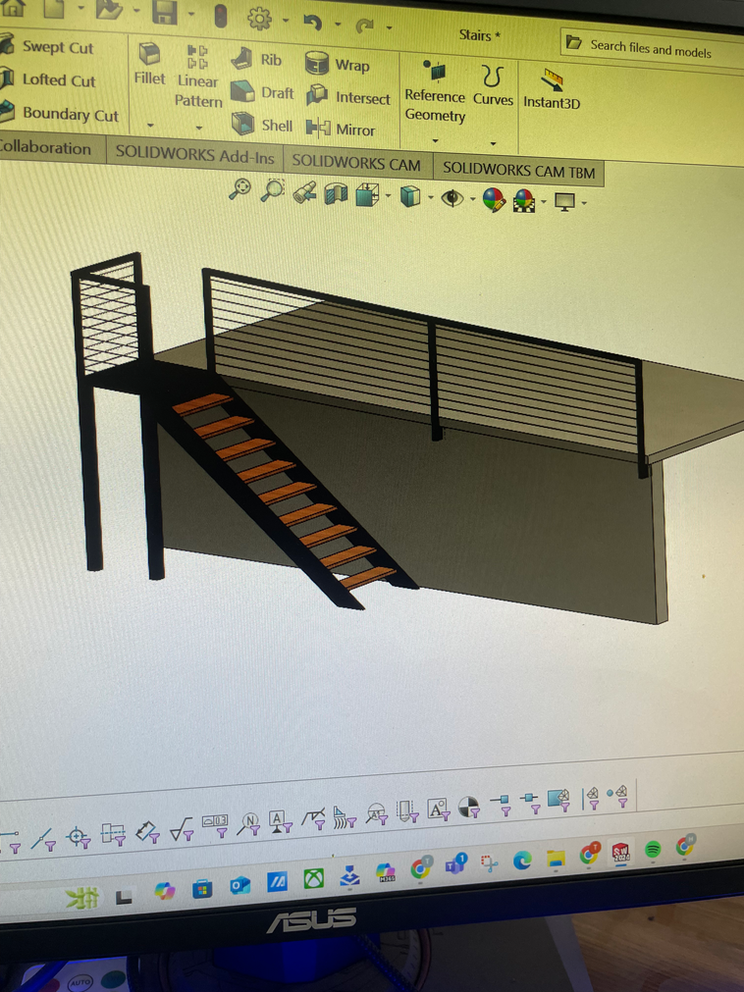Select the SOLIDWORKS CAM TBM tab
Screen dimensions: 744x992
519,170
